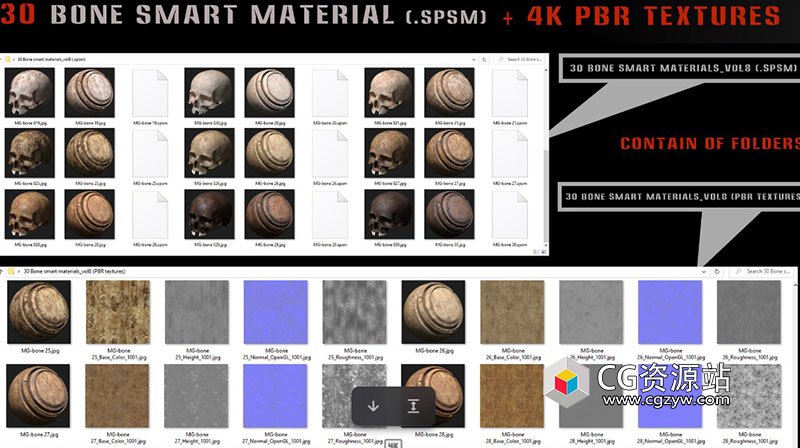Open address dropdown in spsm folder window
The width and height of the screenshot is (800, 448).
click(x=473, y=60)
